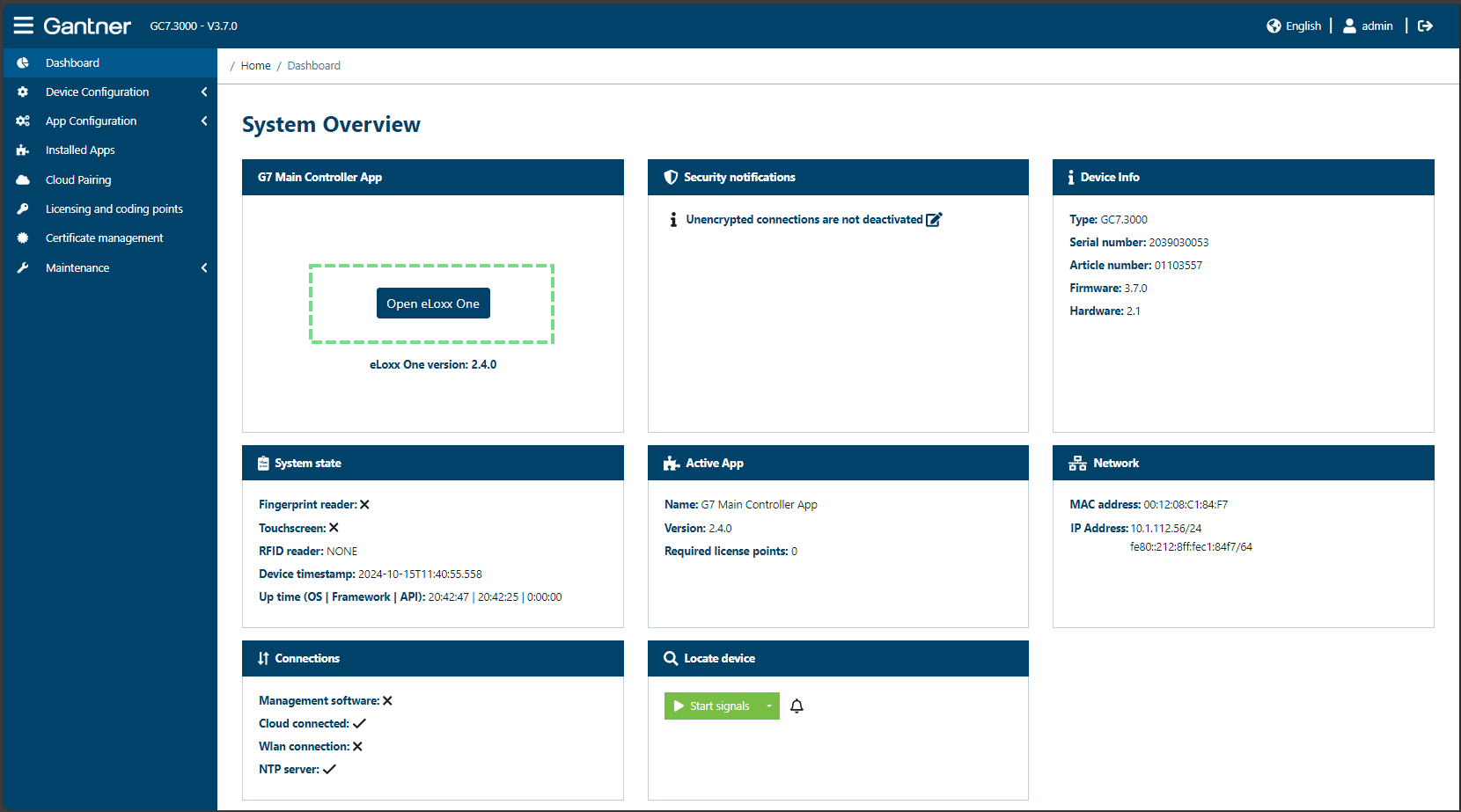Click IPv6 address fe80::212:8ff:fec1:84f7/64
This screenshot has width=1461, height=812.
tap(1191, 546)
